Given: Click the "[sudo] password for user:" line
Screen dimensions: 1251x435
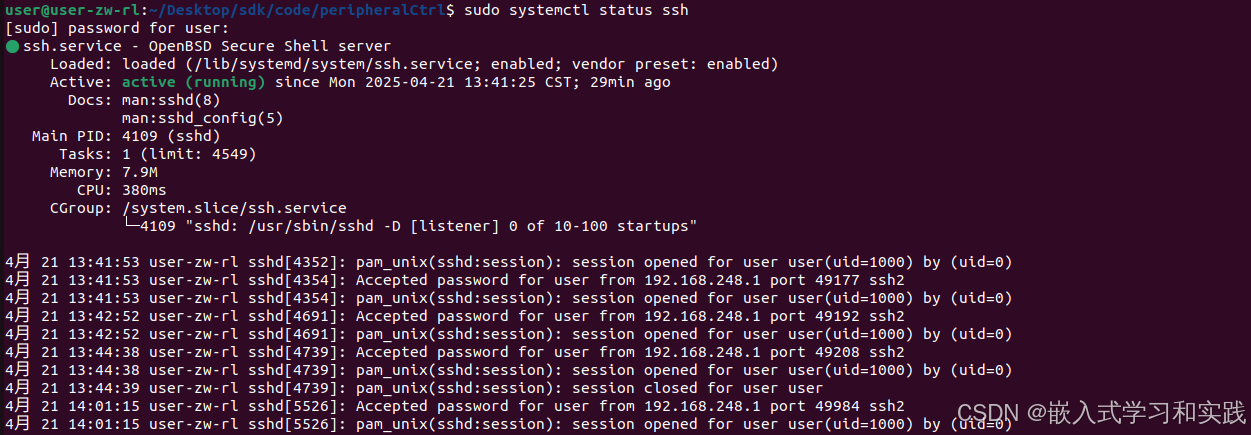Looking at the screenshot, I should pyautogui.click(x=117, y=28).
